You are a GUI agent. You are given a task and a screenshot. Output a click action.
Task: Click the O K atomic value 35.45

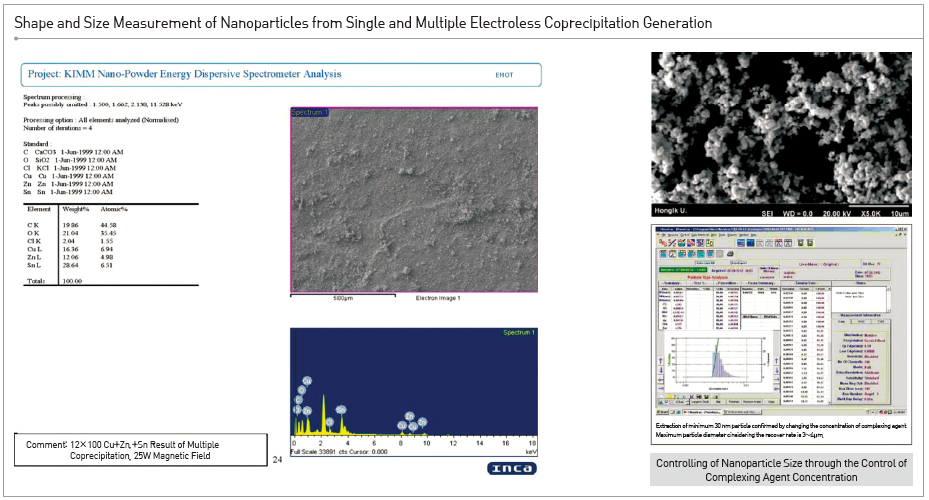(x=108, y=233)
